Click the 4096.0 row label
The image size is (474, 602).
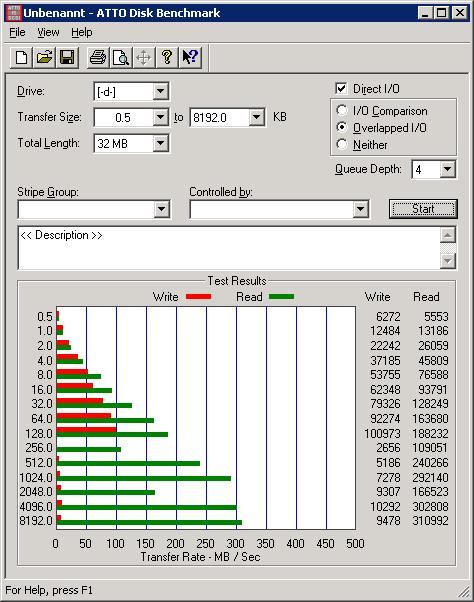[36, 506]
